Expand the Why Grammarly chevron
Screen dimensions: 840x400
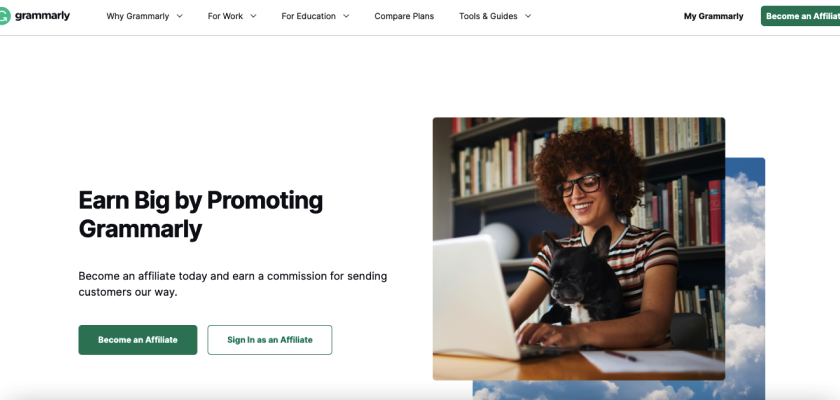click(179, 16)
